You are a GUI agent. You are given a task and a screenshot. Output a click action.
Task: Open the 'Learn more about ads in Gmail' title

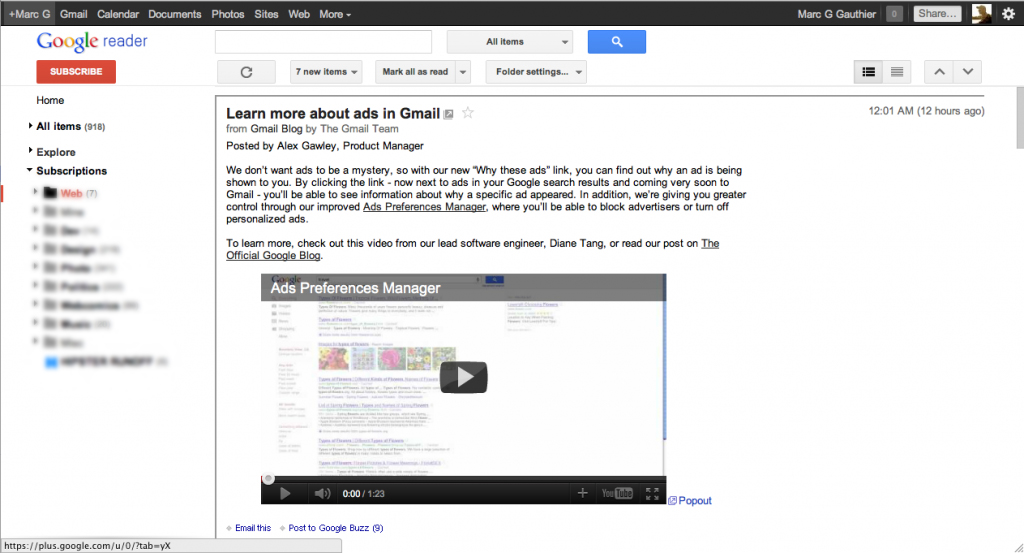pyautogui.click(x=333, y=114)
